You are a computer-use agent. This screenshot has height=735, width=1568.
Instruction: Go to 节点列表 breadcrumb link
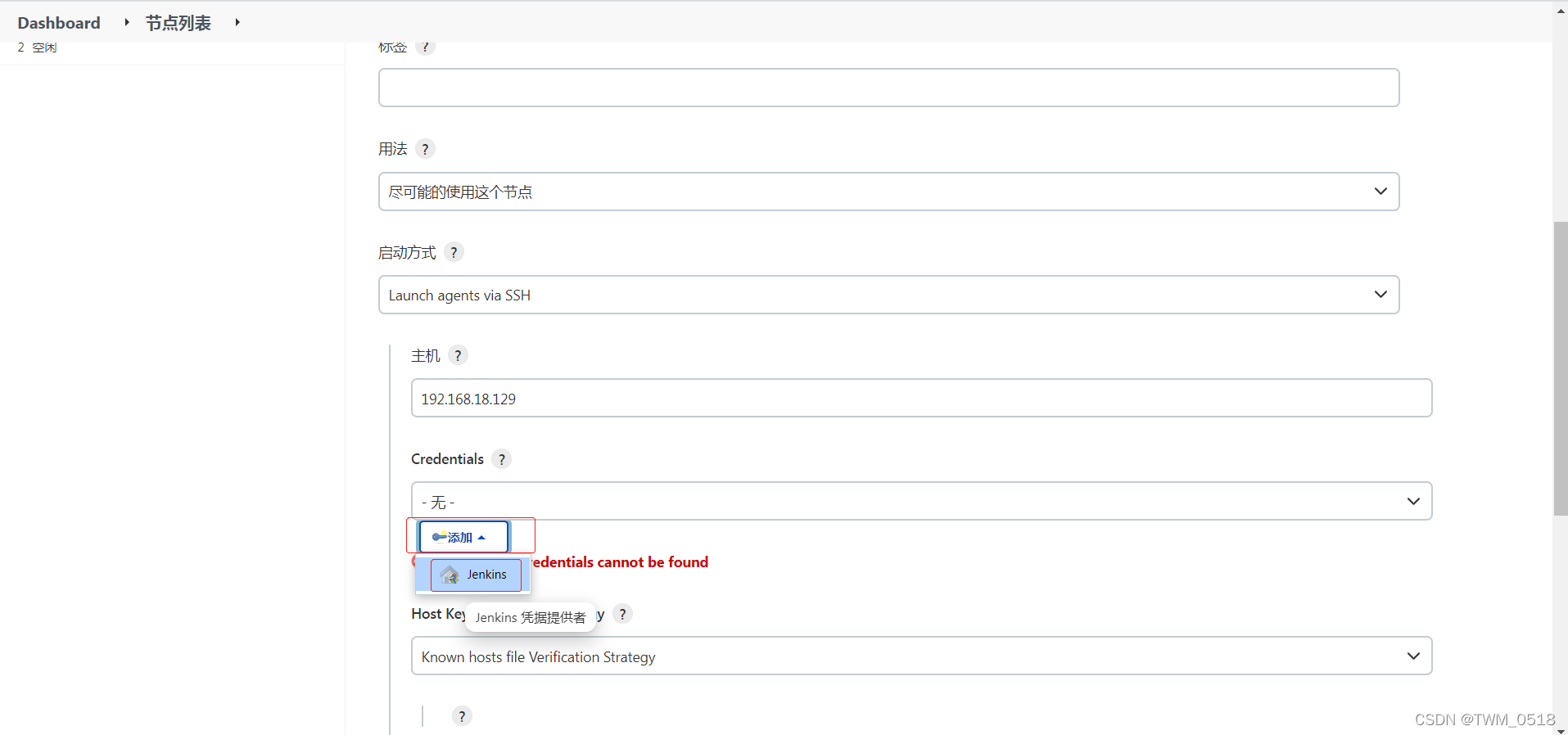tap(178, 23)
